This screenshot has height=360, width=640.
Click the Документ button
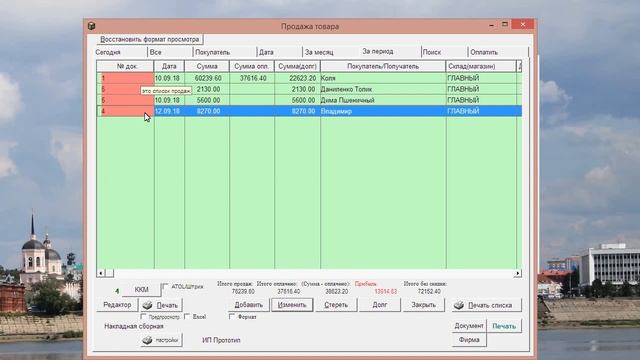tap(469, 326)
